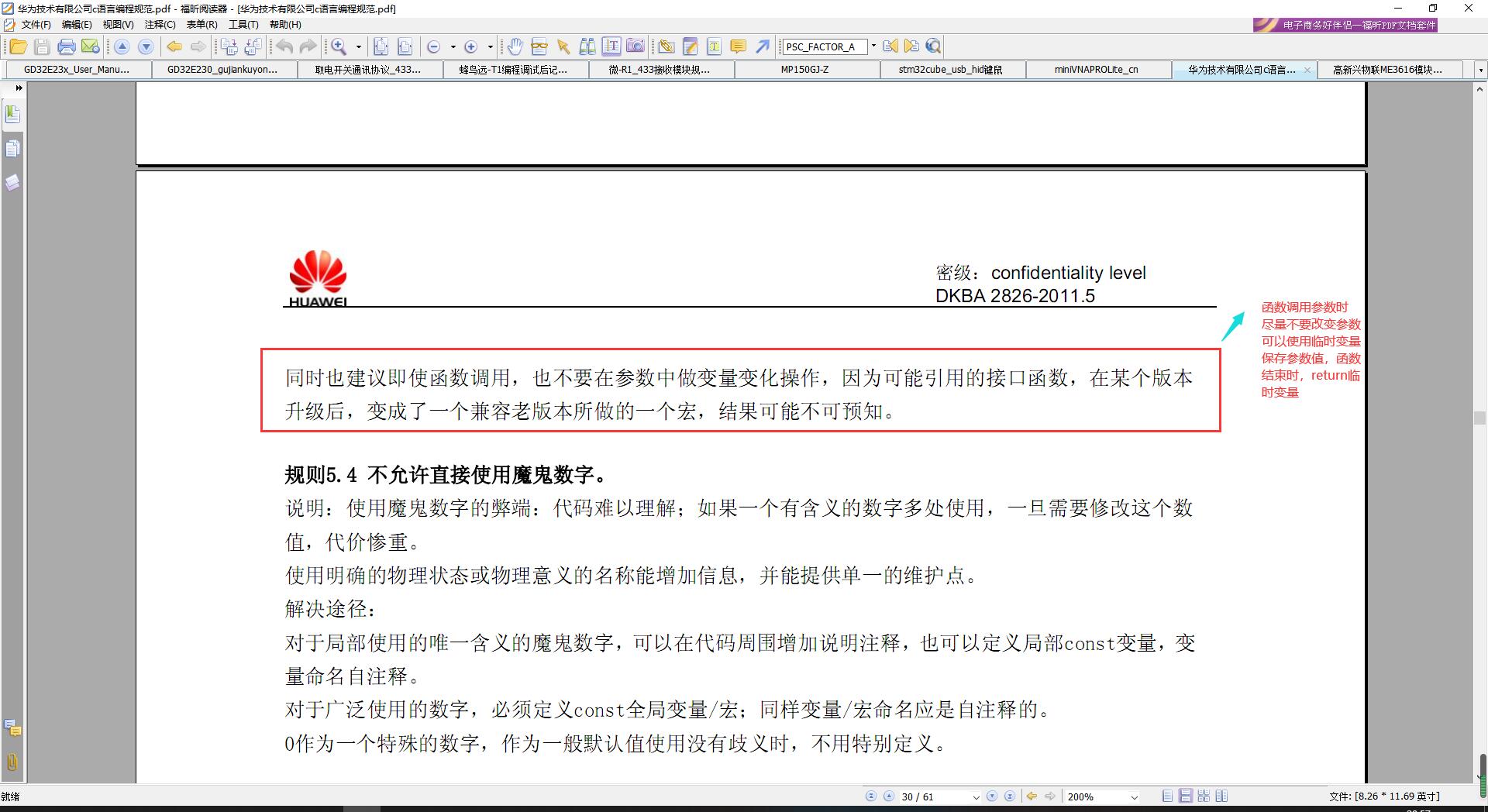Email the document via the envelope icon
The image size is (1488, 812).
(91, 46)
